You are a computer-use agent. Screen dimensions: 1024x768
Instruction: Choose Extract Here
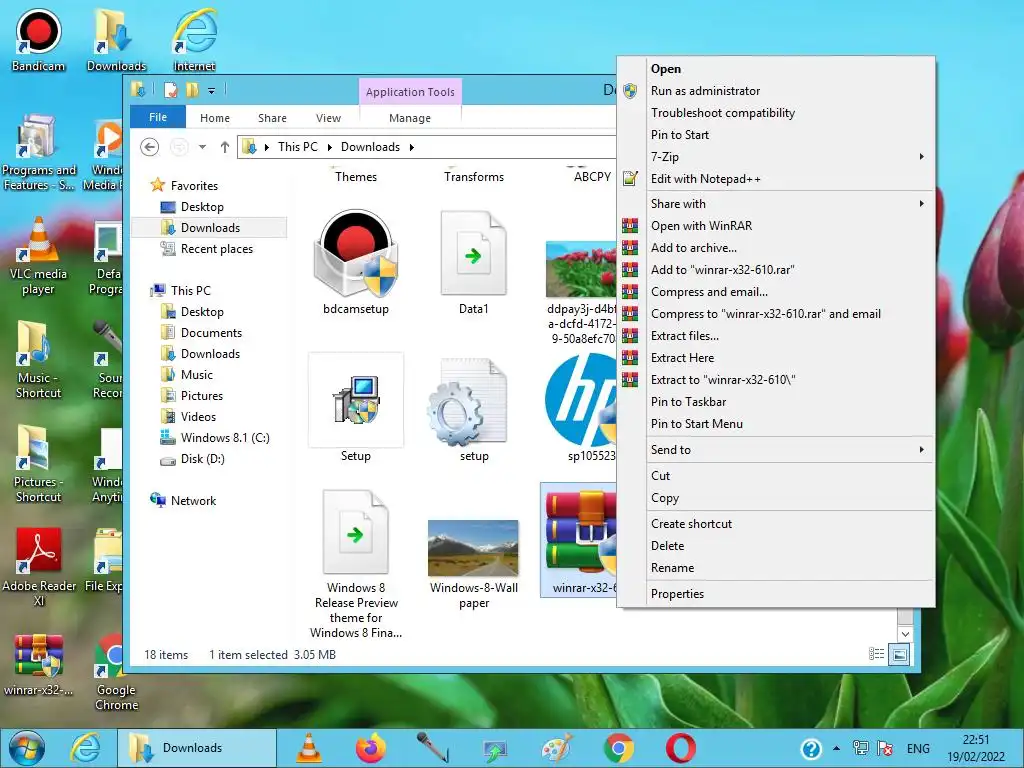[776, 358]
